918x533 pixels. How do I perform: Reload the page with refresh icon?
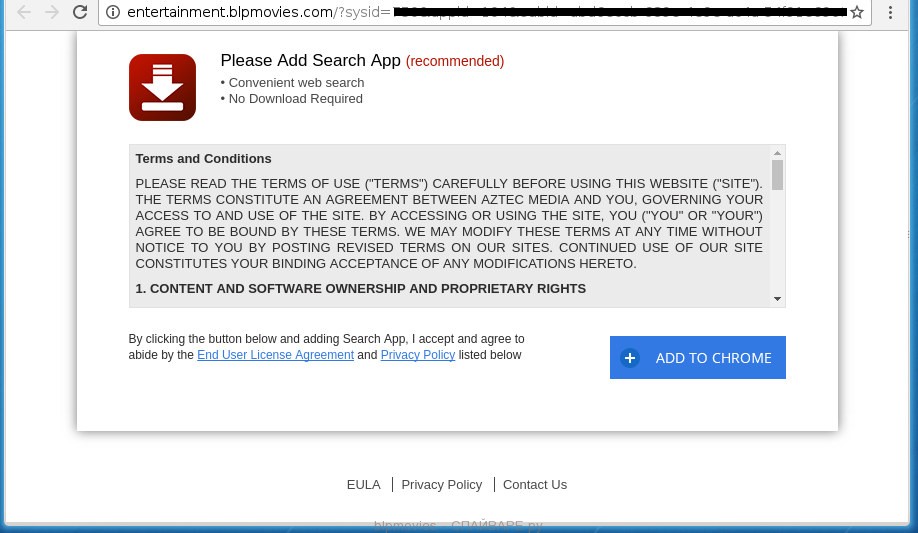click(x=80, y=12)
